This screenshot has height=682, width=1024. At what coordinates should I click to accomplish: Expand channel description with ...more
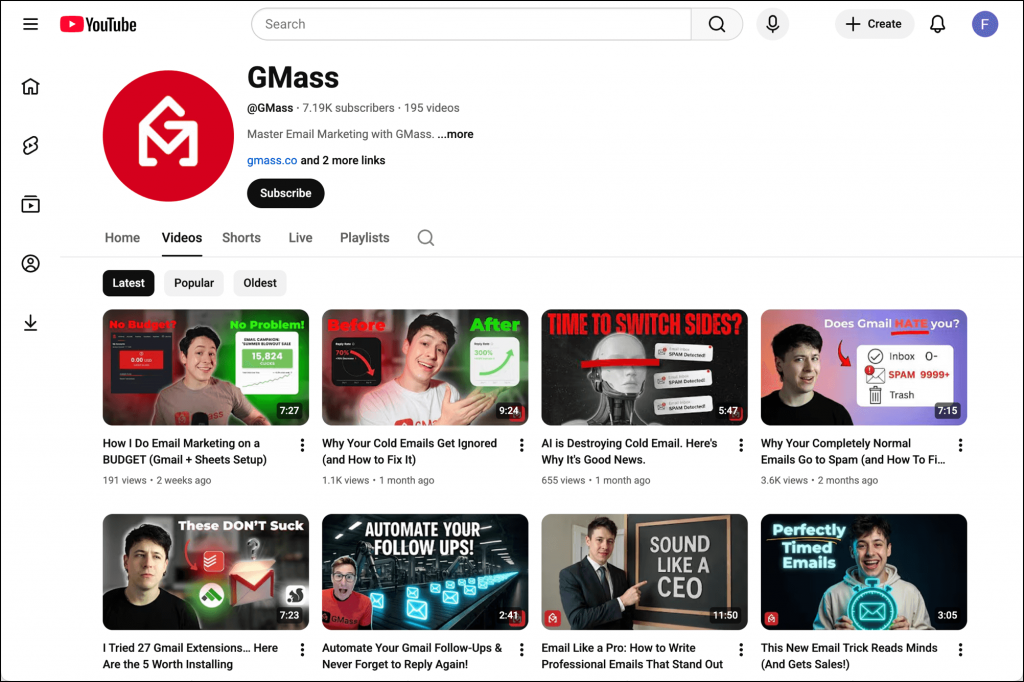pos(455,134)
